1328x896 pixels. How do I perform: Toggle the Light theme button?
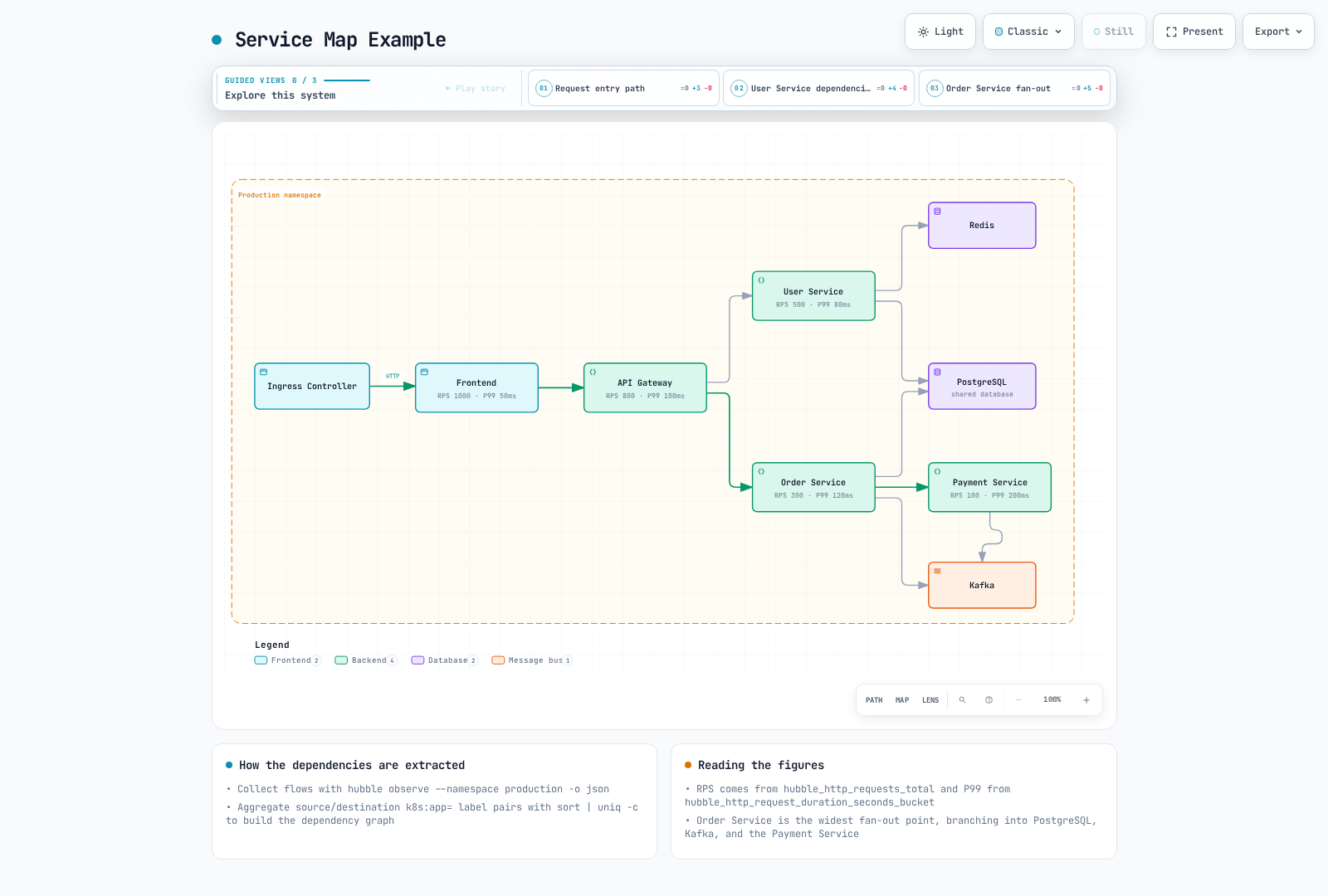940,32
